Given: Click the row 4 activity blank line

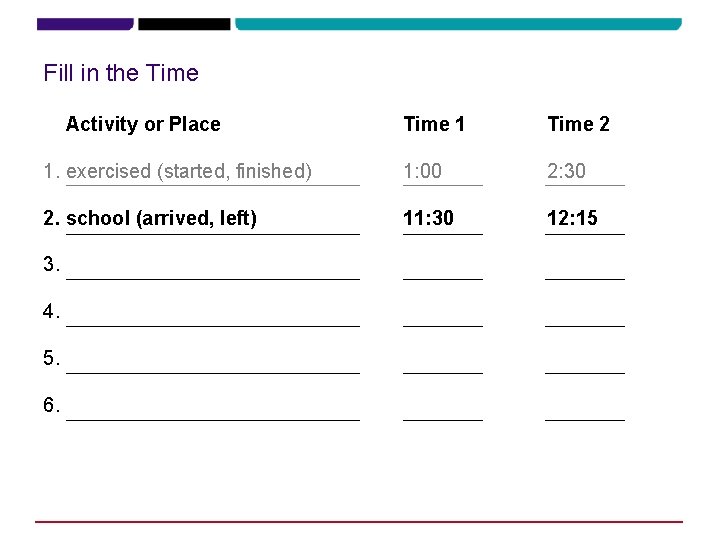Looking at the screenshot, I should pos(213,318).
